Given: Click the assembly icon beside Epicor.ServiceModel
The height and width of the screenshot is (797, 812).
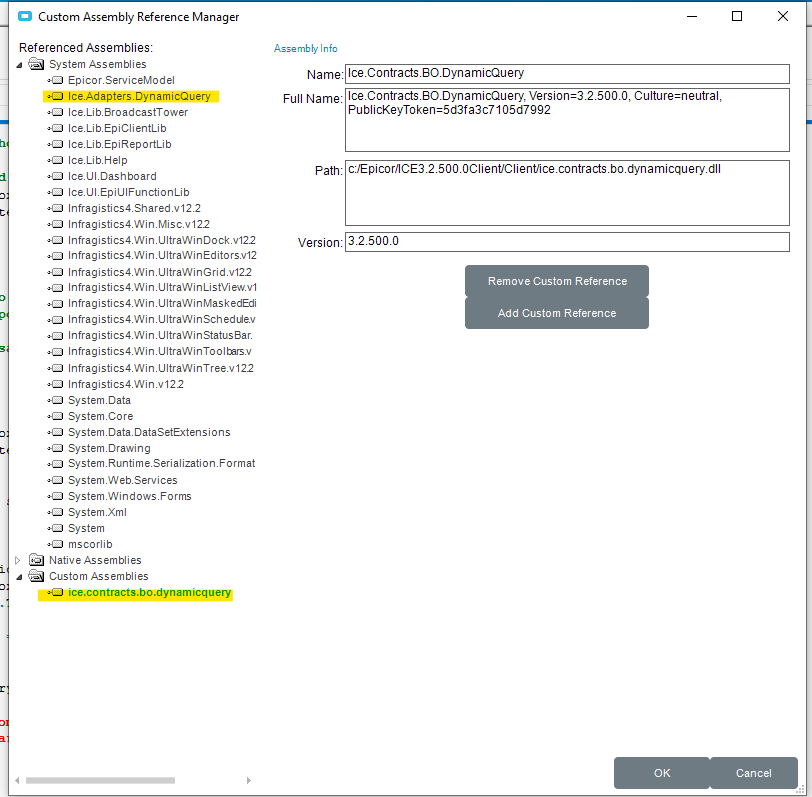Looking at the screenshot, I should [x=56, y=80].
